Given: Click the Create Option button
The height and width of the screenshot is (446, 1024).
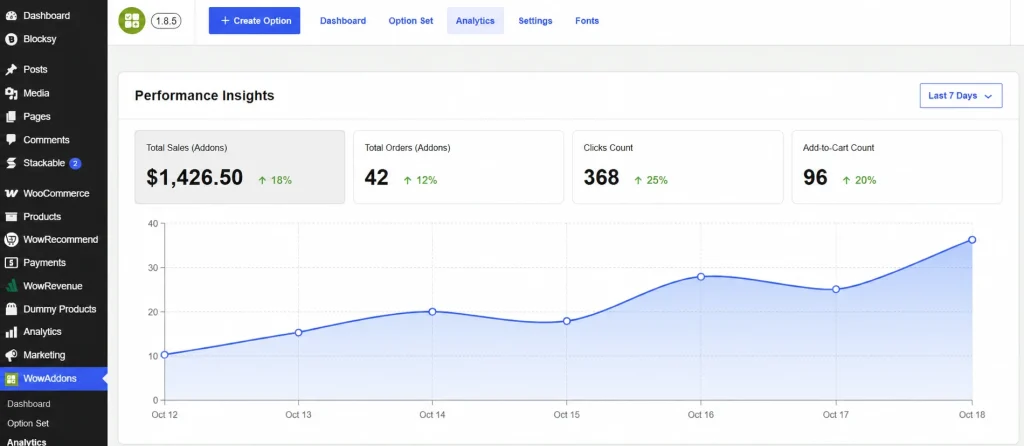Looking at the screenshot, I should coord(255,21).
